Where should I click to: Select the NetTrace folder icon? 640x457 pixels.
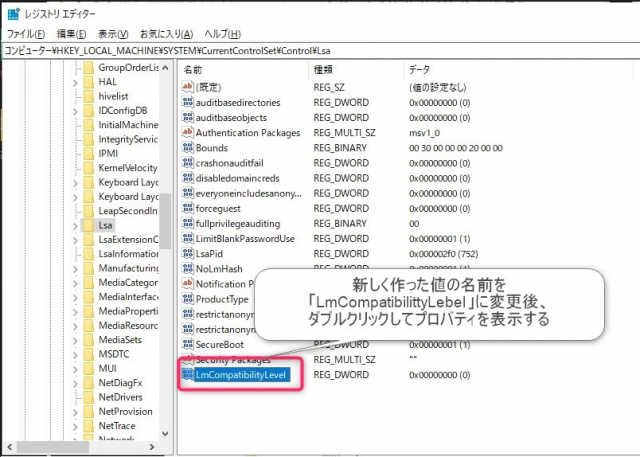(x=89, y=426)
